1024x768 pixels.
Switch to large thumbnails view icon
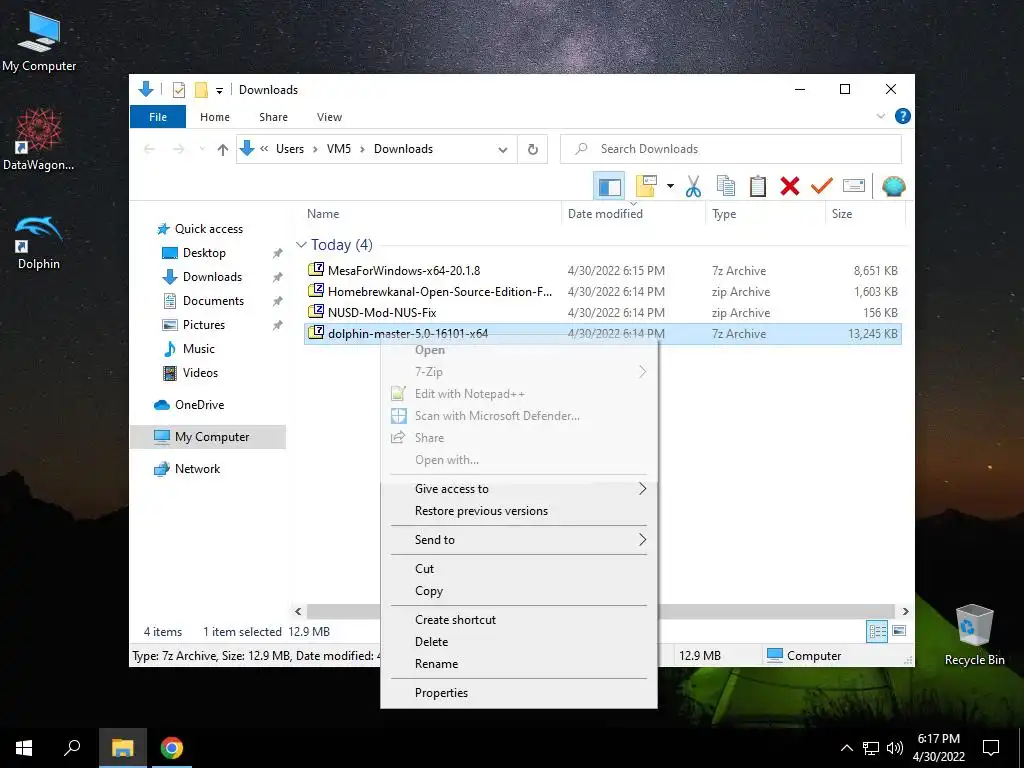[x=899, y=632]
